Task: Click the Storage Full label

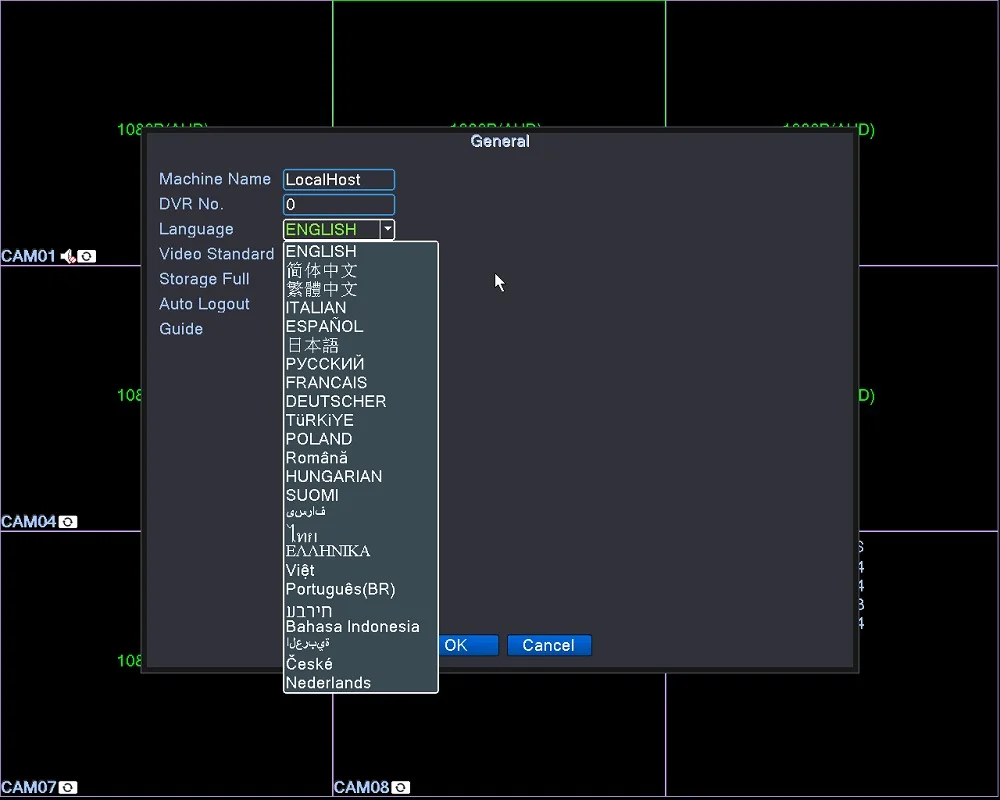Action: (204, 279)
